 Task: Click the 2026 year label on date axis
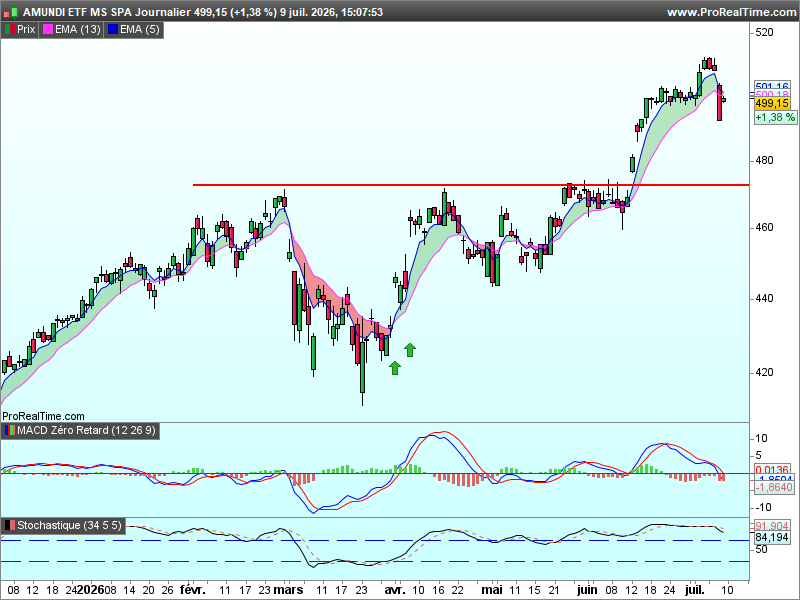point(90,590)
